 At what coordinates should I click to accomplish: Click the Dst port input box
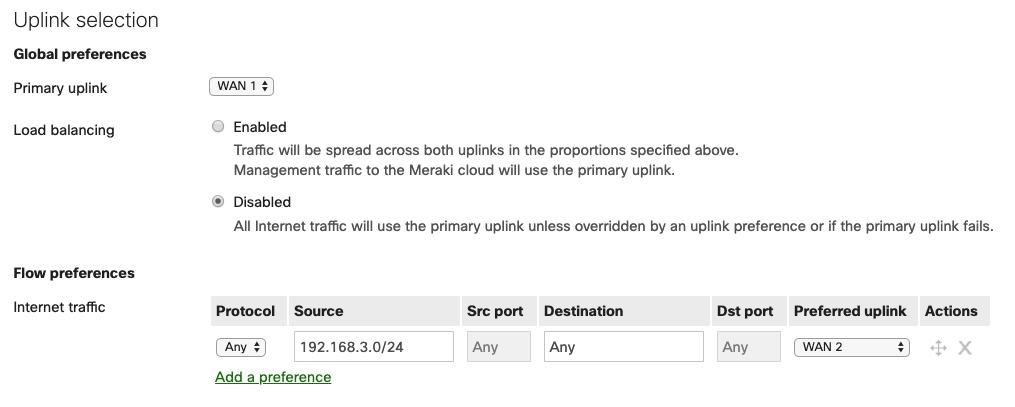point(747,347)
